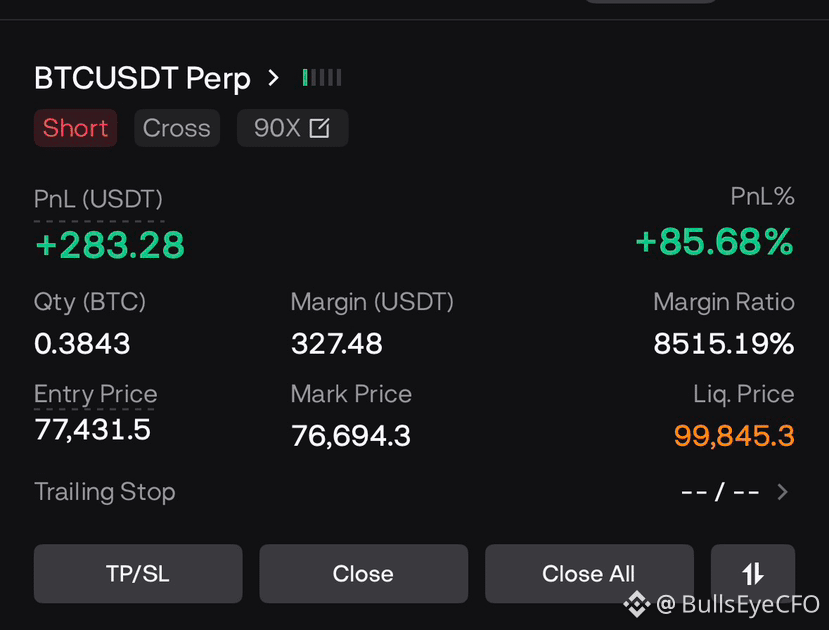This screenshot has width=829, height=630.
Task: Tap the Trailing Stop dashes value
Action: pyautogui.click(x=721, y=492)
